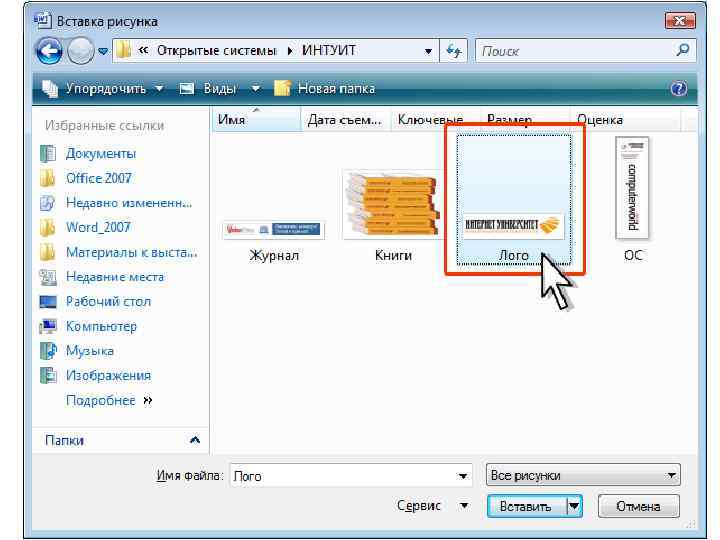
Task: Go to Рабочий стол link
Action: [x=108, y=302]
